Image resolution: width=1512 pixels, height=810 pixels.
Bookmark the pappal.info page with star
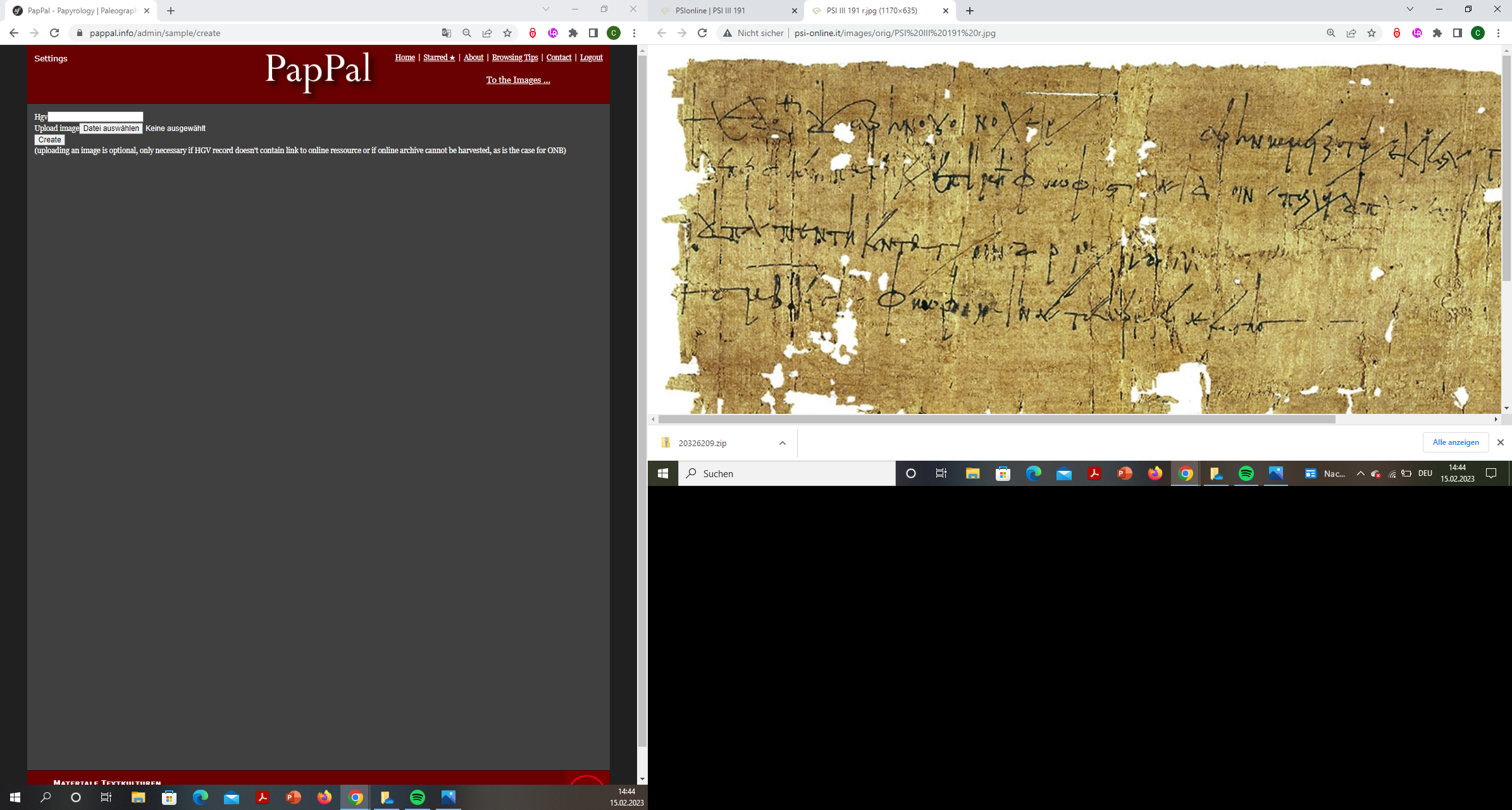[x=507, y=33]
